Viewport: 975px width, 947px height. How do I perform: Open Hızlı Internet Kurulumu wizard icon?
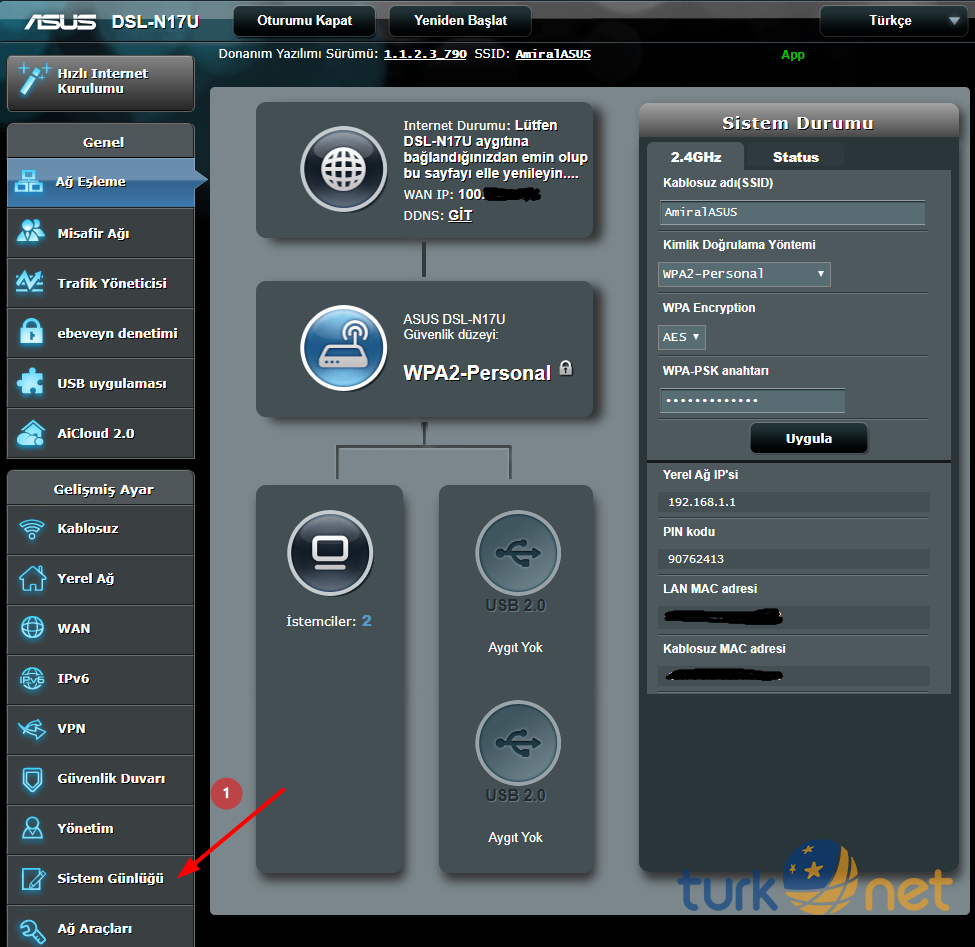point(33,79)
